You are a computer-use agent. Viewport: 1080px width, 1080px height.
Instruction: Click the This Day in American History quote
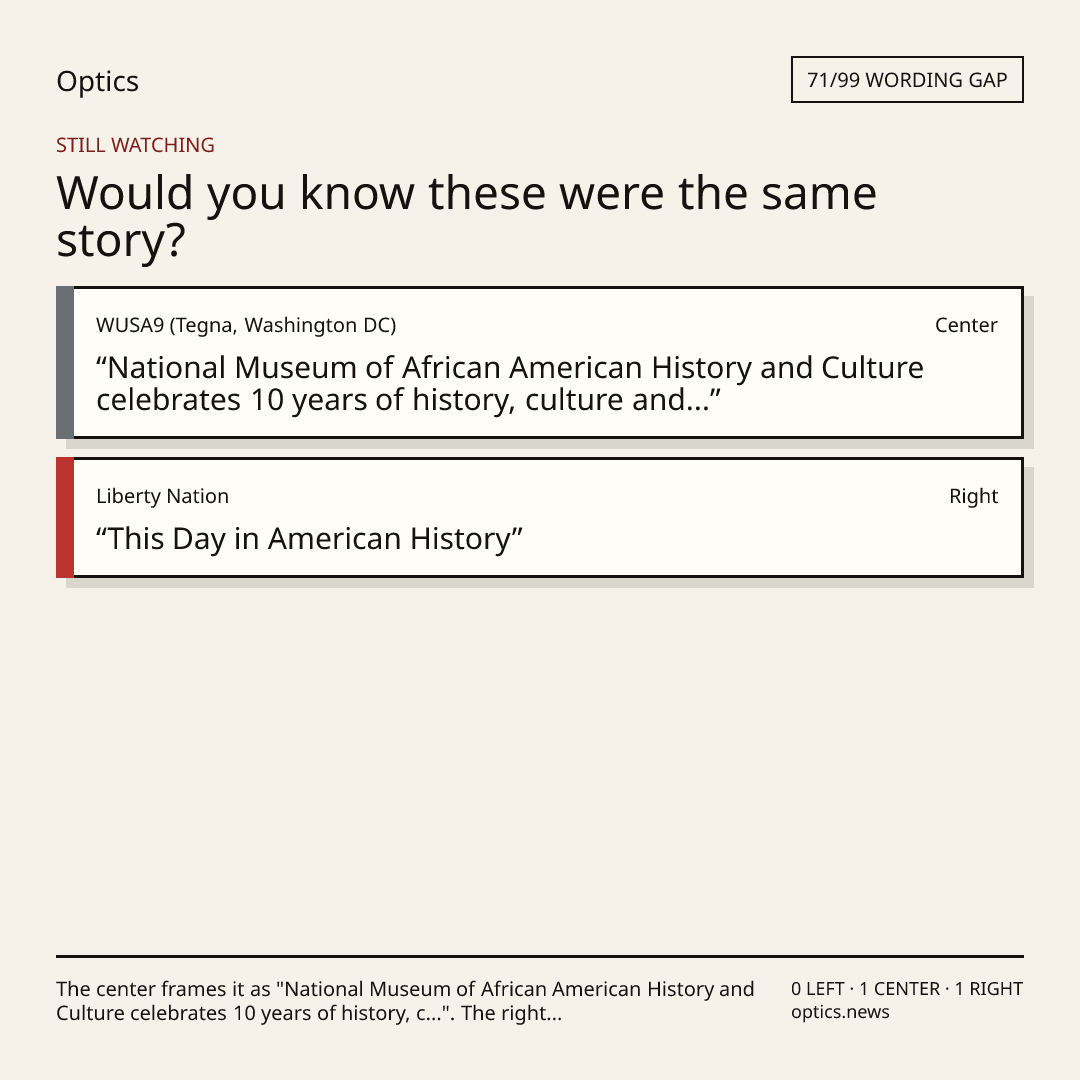[309, 539]
